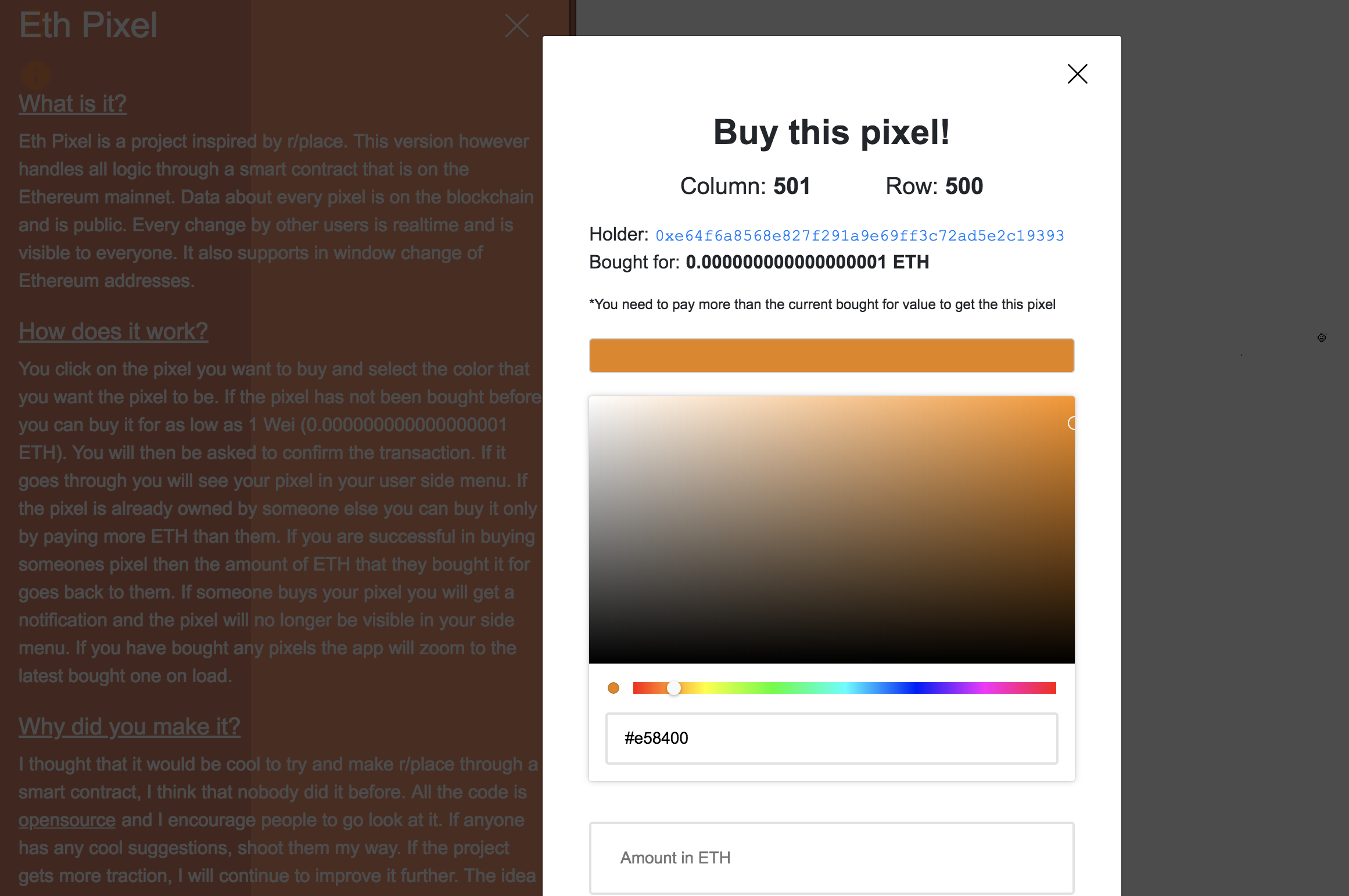1349x896 pixels.
Task: Open the opensource link
Action: pyautogui.click(x=67, y=820)
